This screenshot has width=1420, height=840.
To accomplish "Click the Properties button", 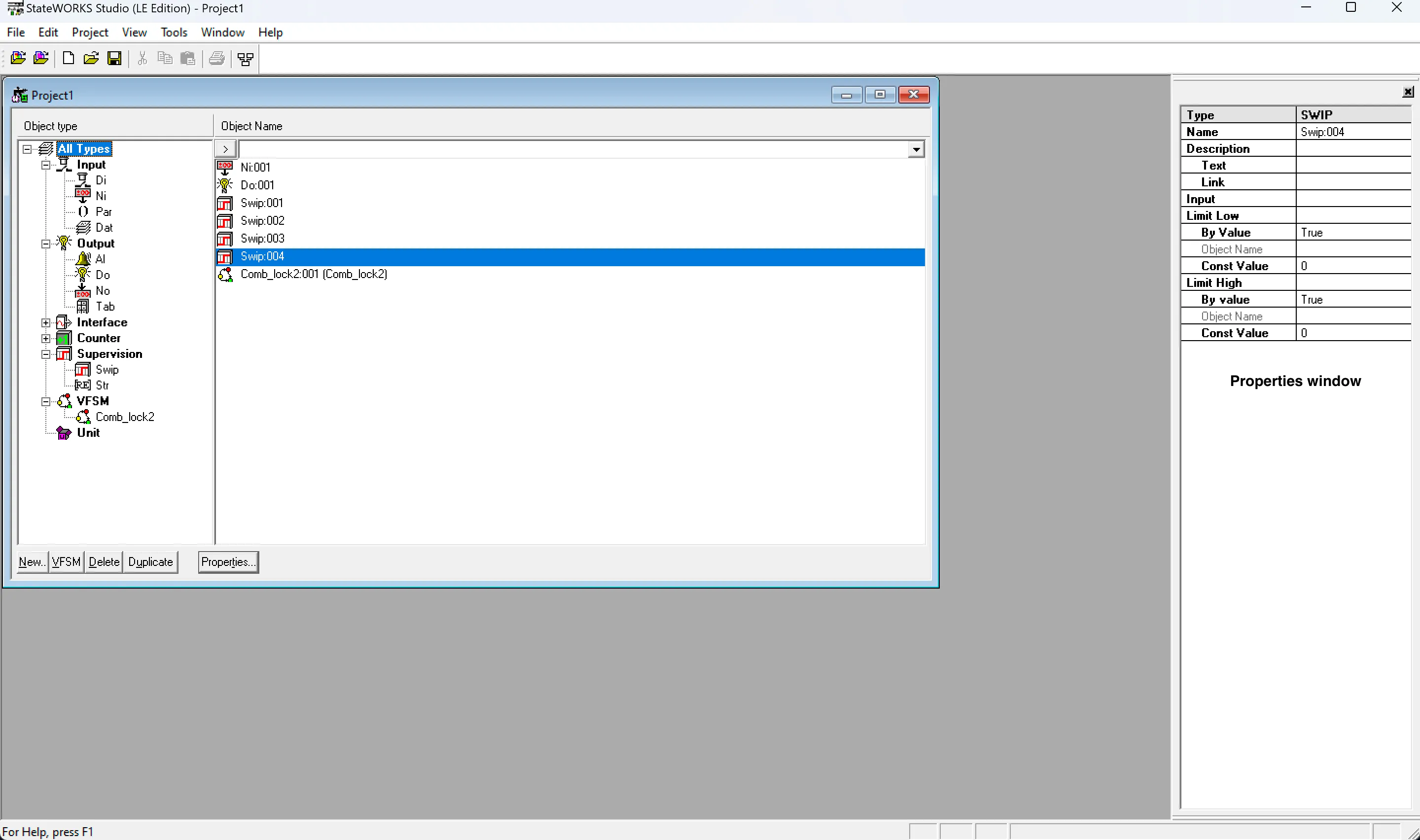I will 228,561.
